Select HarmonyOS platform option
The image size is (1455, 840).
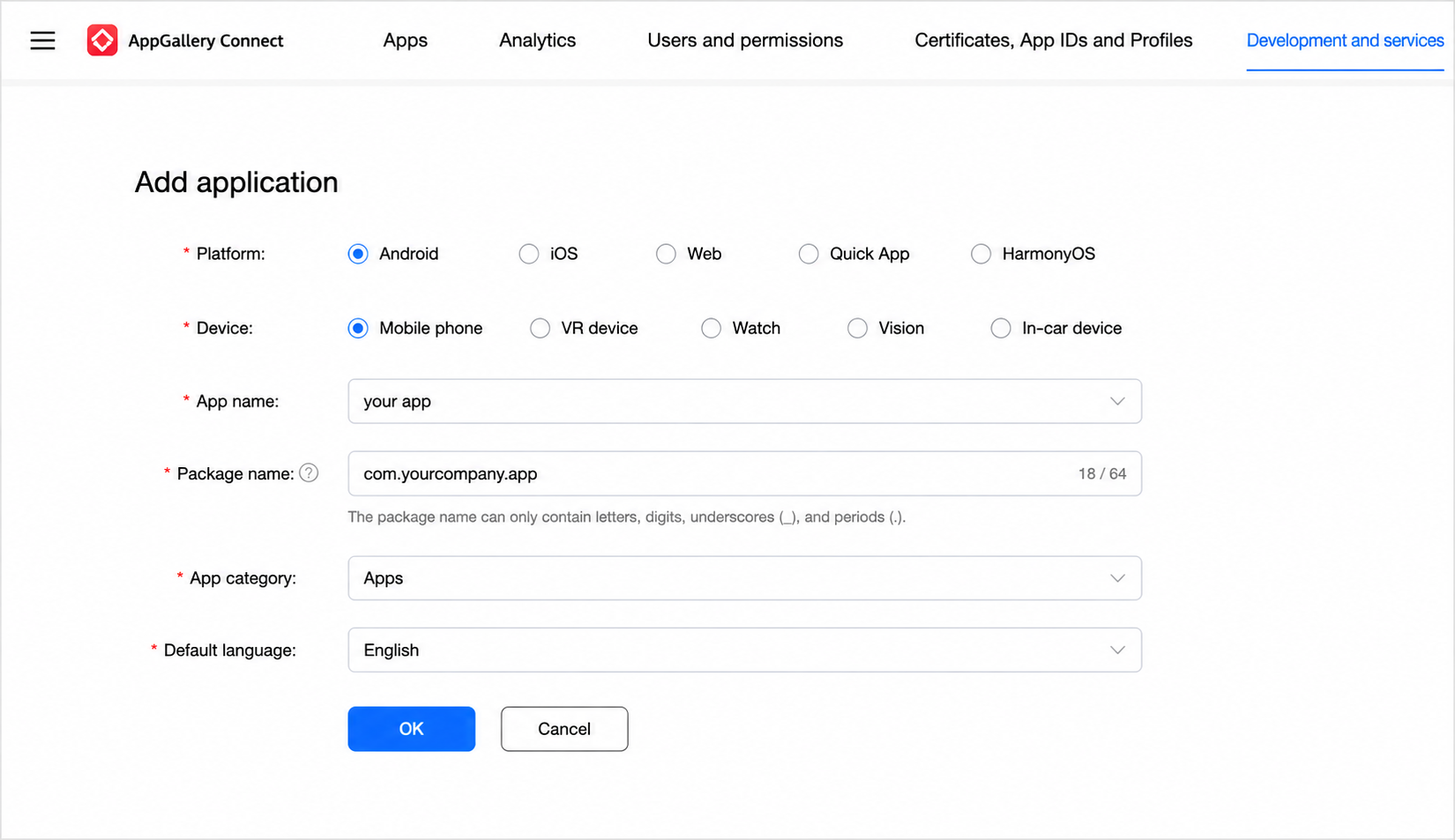(x=981, y=254)
